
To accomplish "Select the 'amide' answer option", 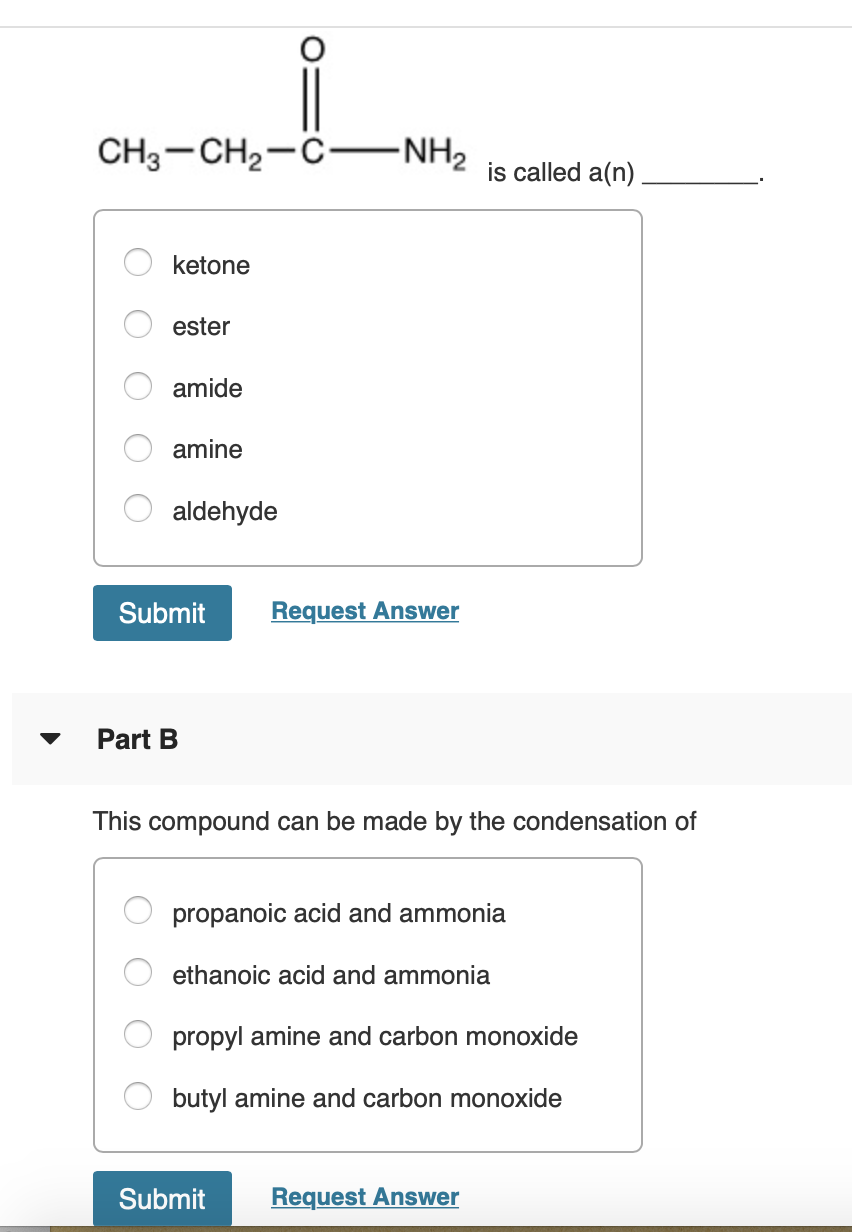I will (137, 386).
